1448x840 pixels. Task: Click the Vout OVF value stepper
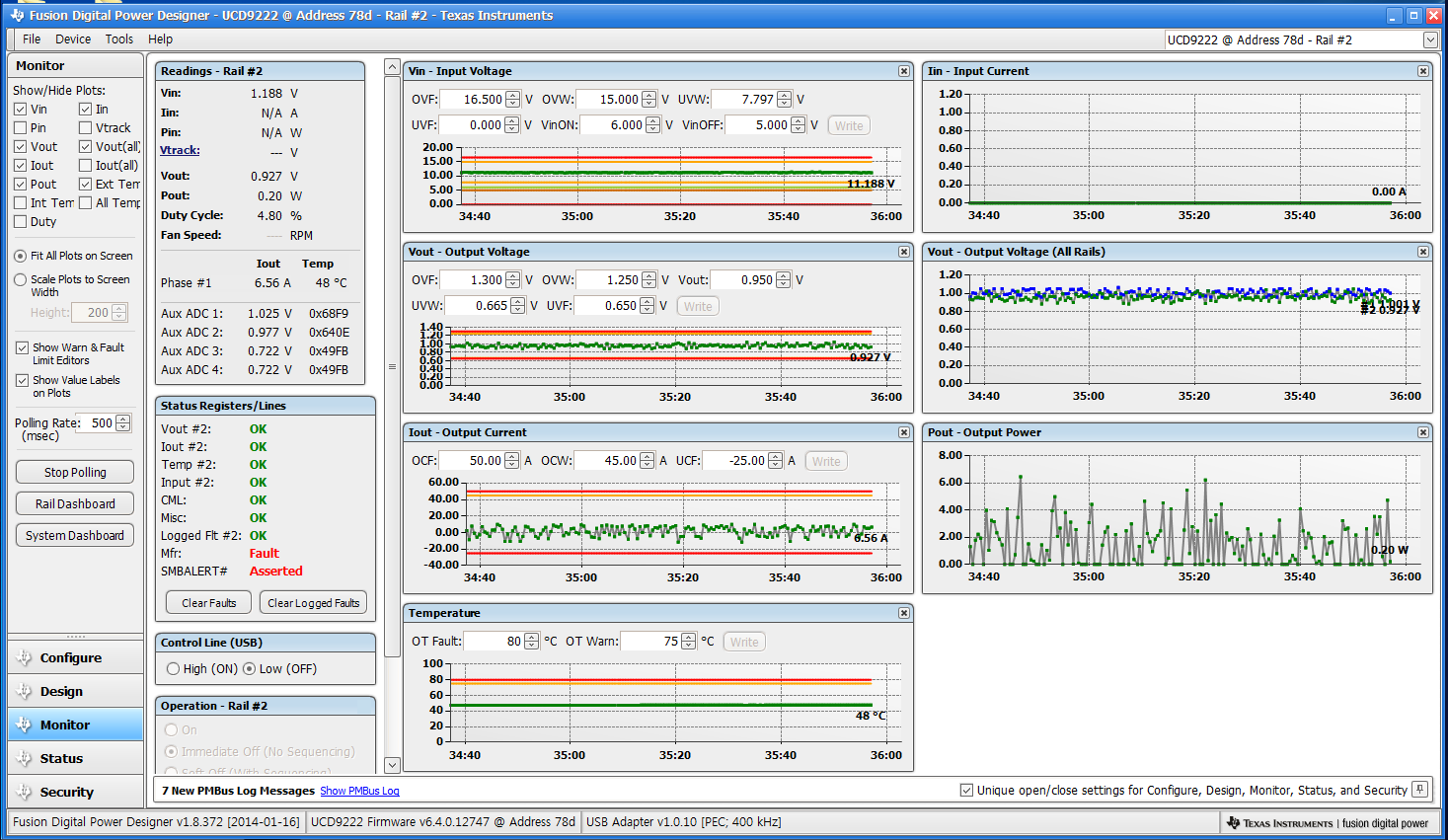tap(512, 280)
